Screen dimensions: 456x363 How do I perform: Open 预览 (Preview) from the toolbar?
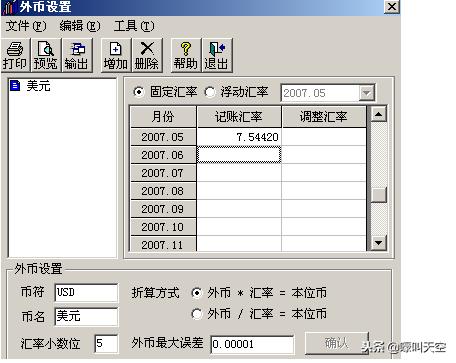46,55
